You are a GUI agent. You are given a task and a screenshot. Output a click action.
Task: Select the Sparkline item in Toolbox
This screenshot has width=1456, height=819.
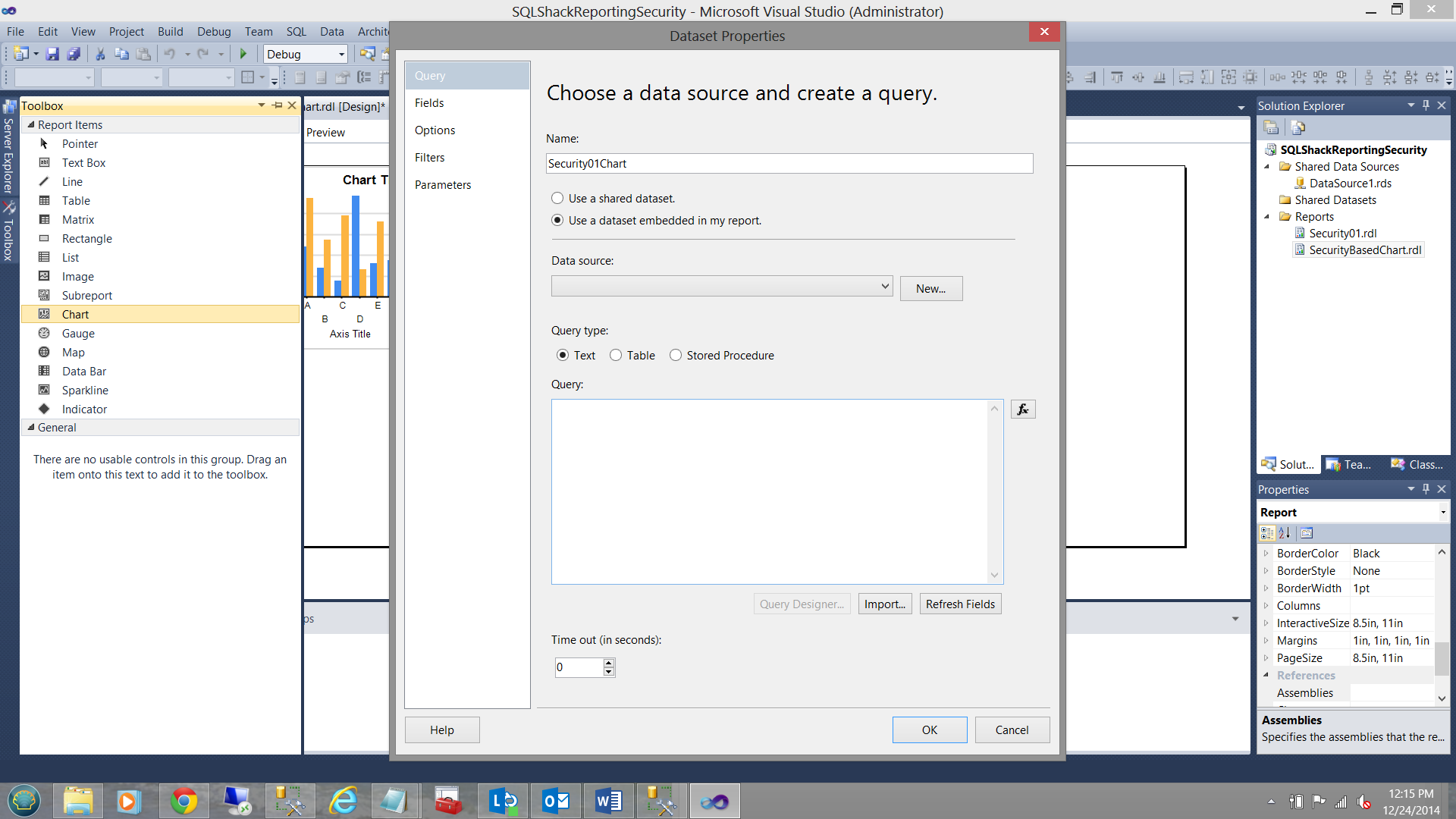pos(85,391)
